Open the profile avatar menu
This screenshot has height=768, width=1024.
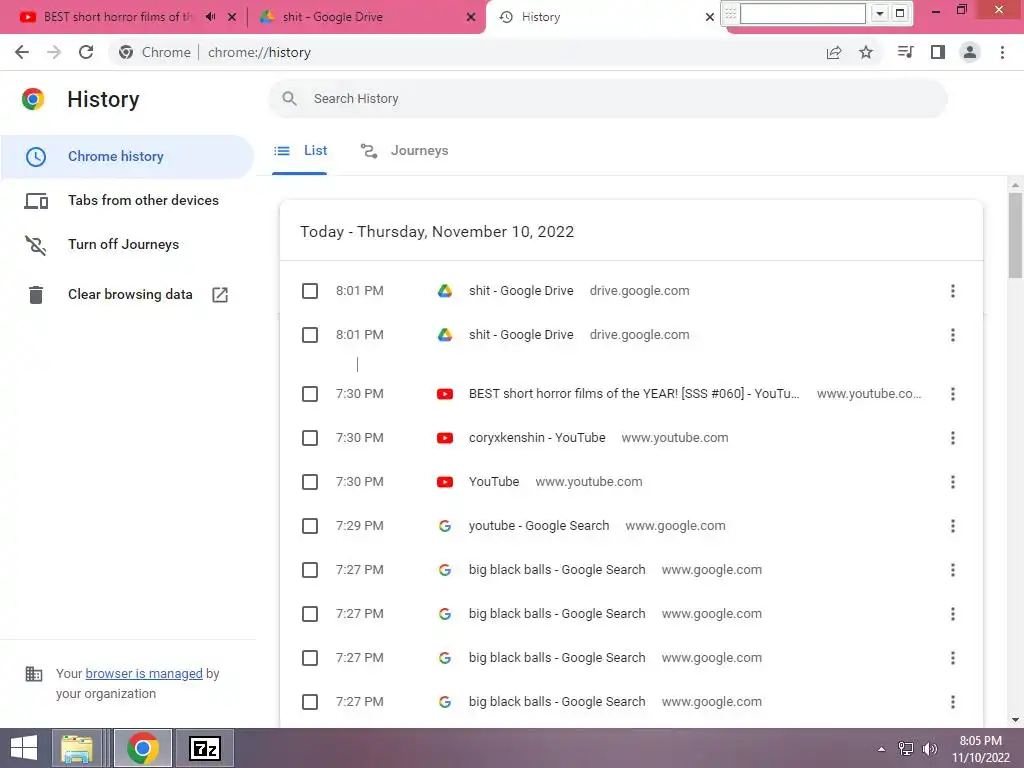[970, 52]
